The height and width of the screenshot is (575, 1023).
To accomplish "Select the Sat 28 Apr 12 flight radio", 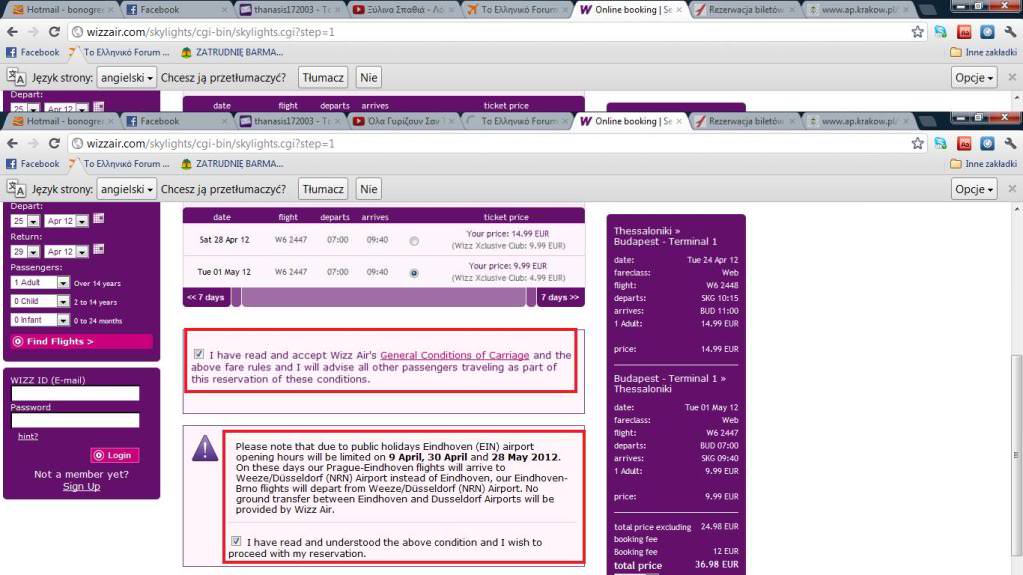I will 414,241.
